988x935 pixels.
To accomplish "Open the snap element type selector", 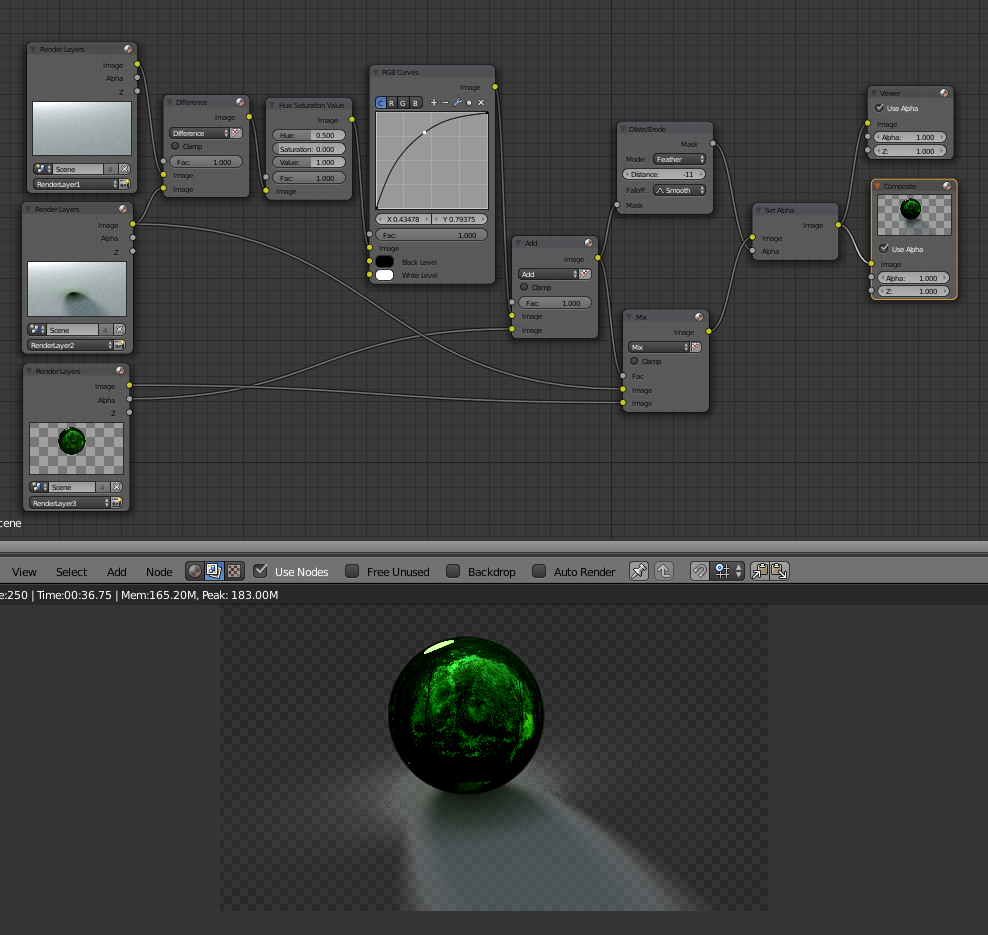I will point(728,571).
